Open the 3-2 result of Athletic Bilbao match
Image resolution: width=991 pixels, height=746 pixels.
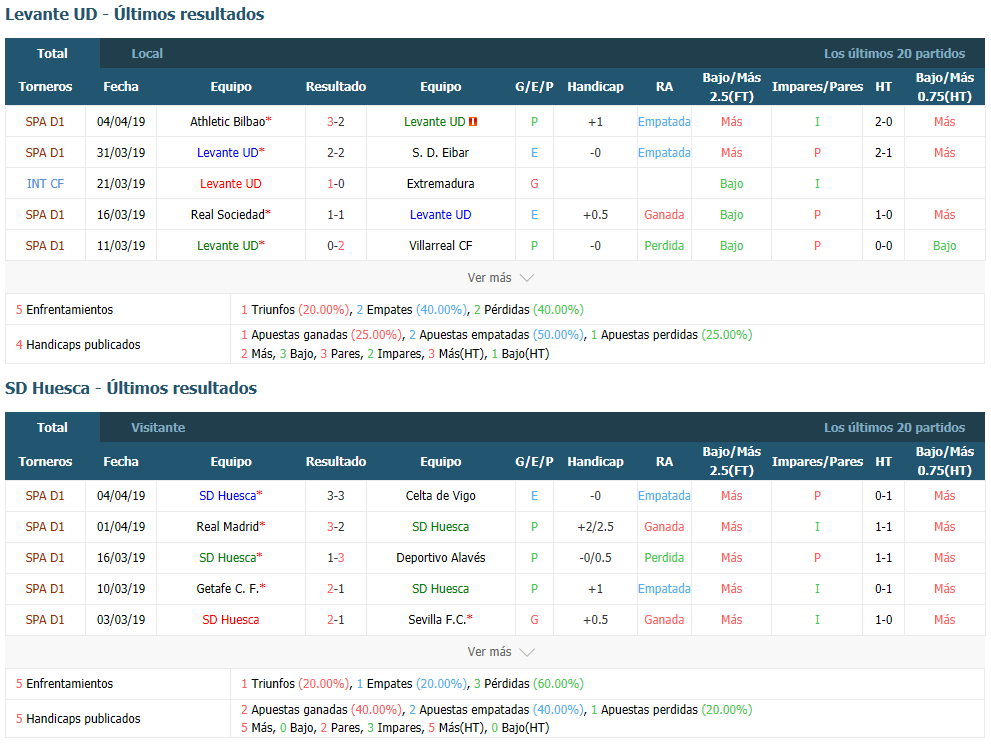click(x=336, y=122)
